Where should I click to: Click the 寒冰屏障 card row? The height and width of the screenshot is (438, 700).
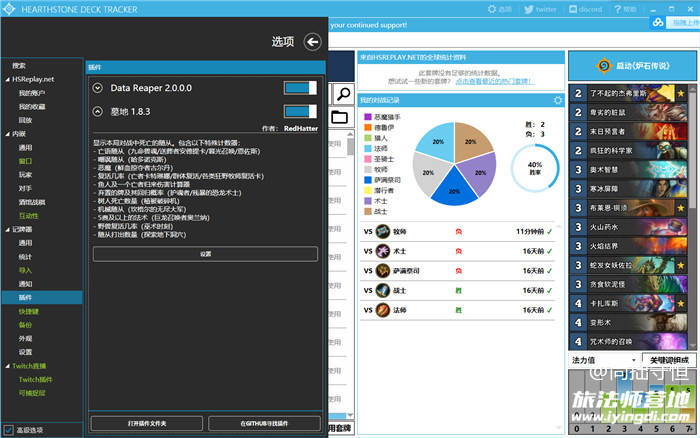(628, 189)
